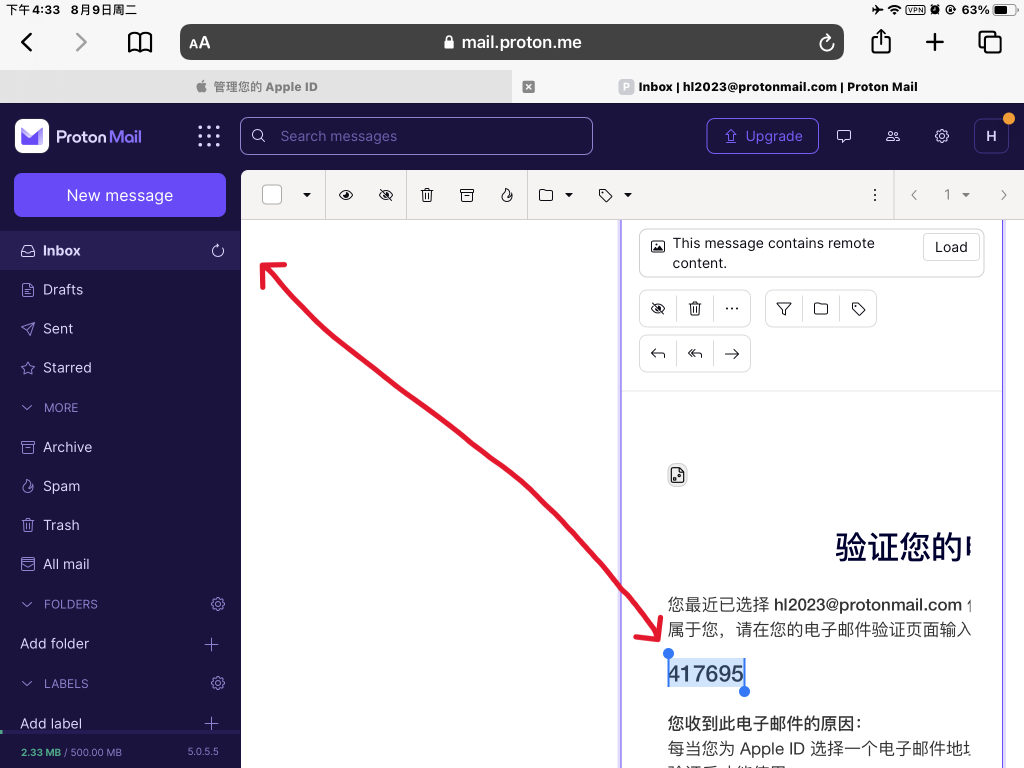Move the message with folder icon
This screenshot has height=768, width=1024.
coord(821,308)
